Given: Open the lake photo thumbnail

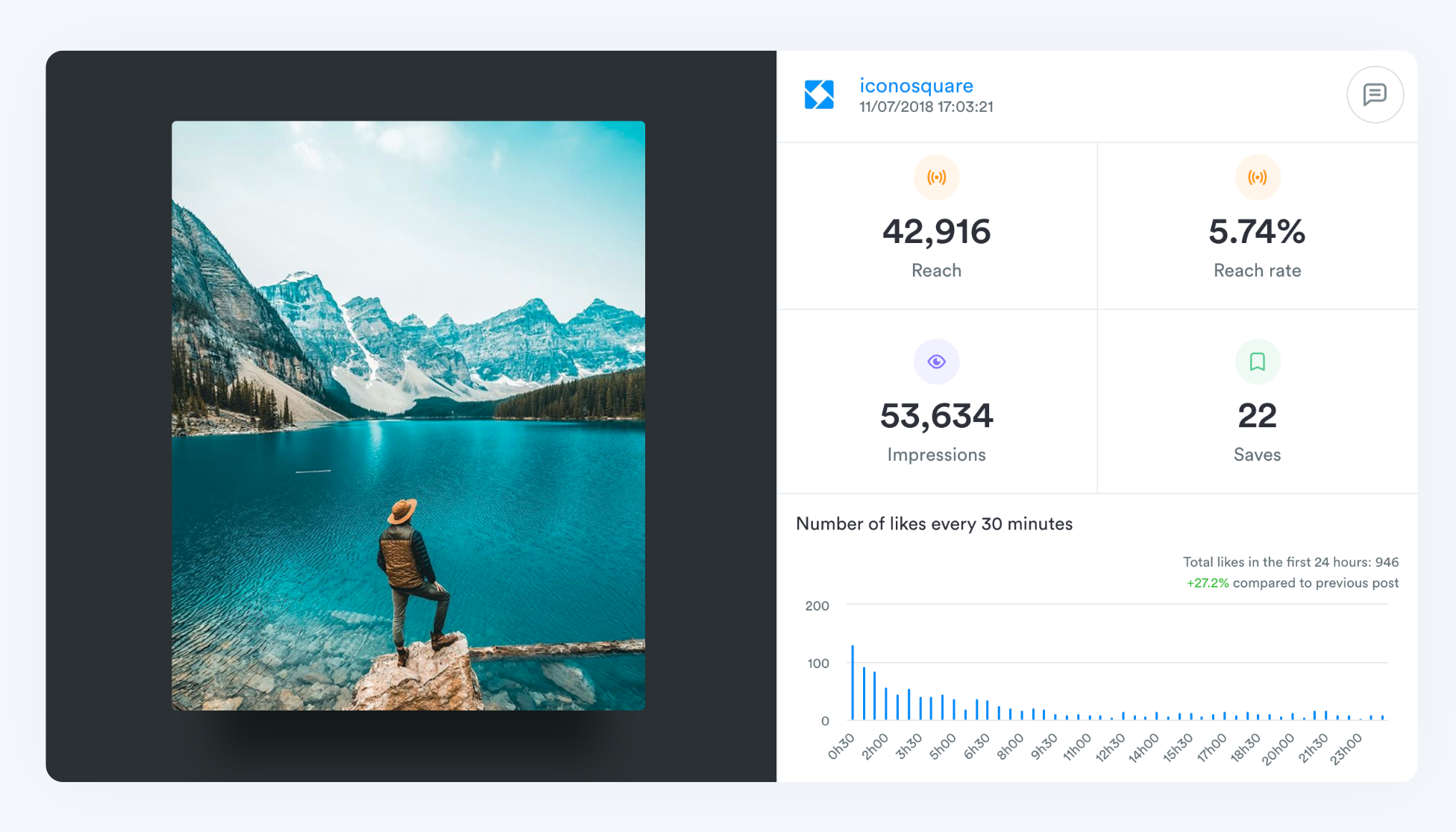Looking at the screenshot, I should click(409, 415).
